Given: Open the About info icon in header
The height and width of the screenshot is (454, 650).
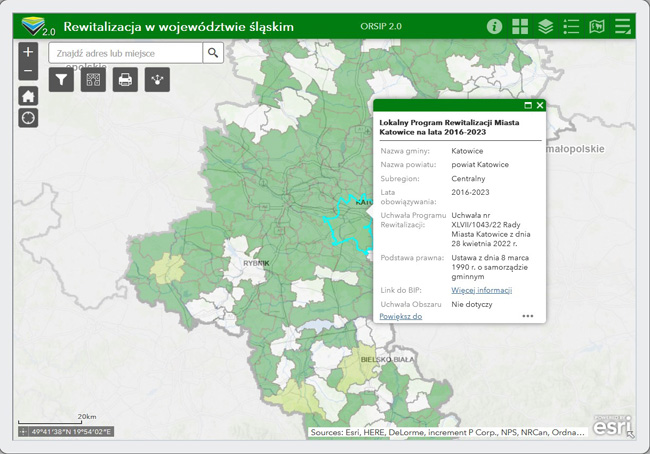Looking at the screenshot, I should coord(494,27).
